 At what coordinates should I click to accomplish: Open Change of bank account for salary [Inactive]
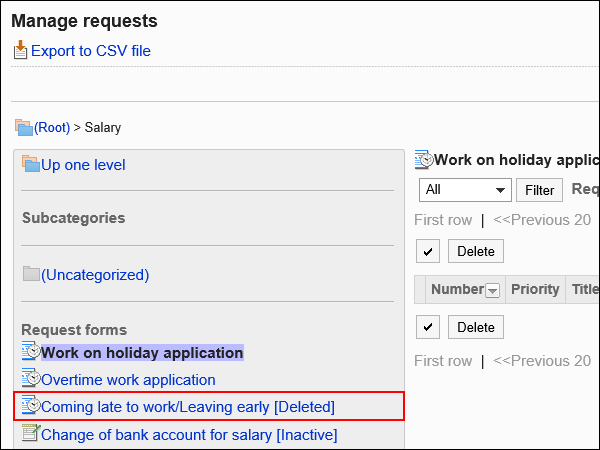point(189,435)
